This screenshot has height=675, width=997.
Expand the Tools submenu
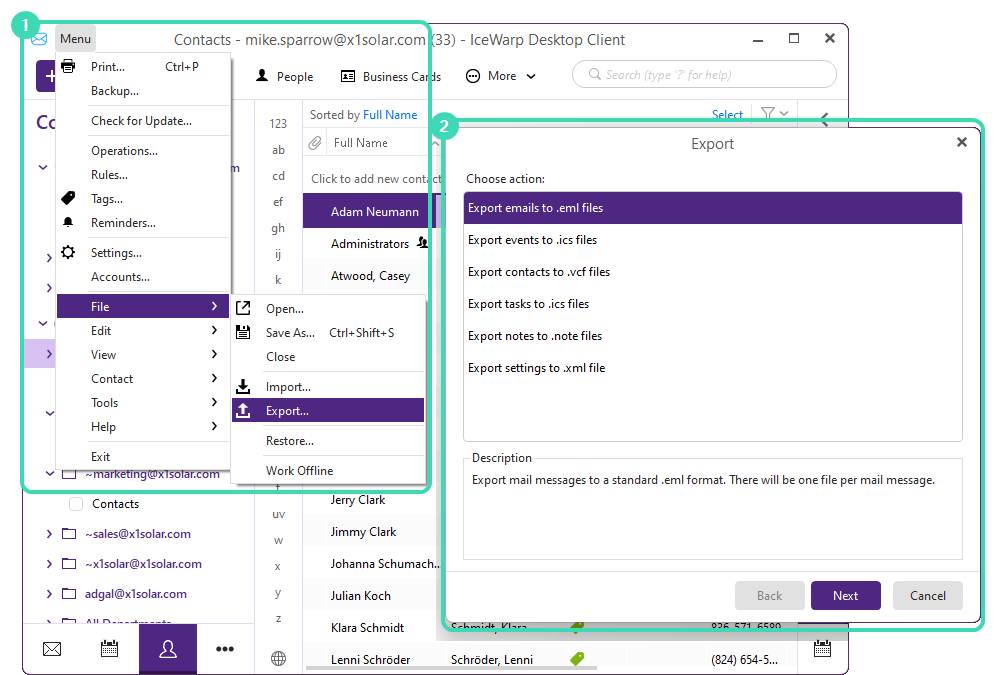(143, 402)
